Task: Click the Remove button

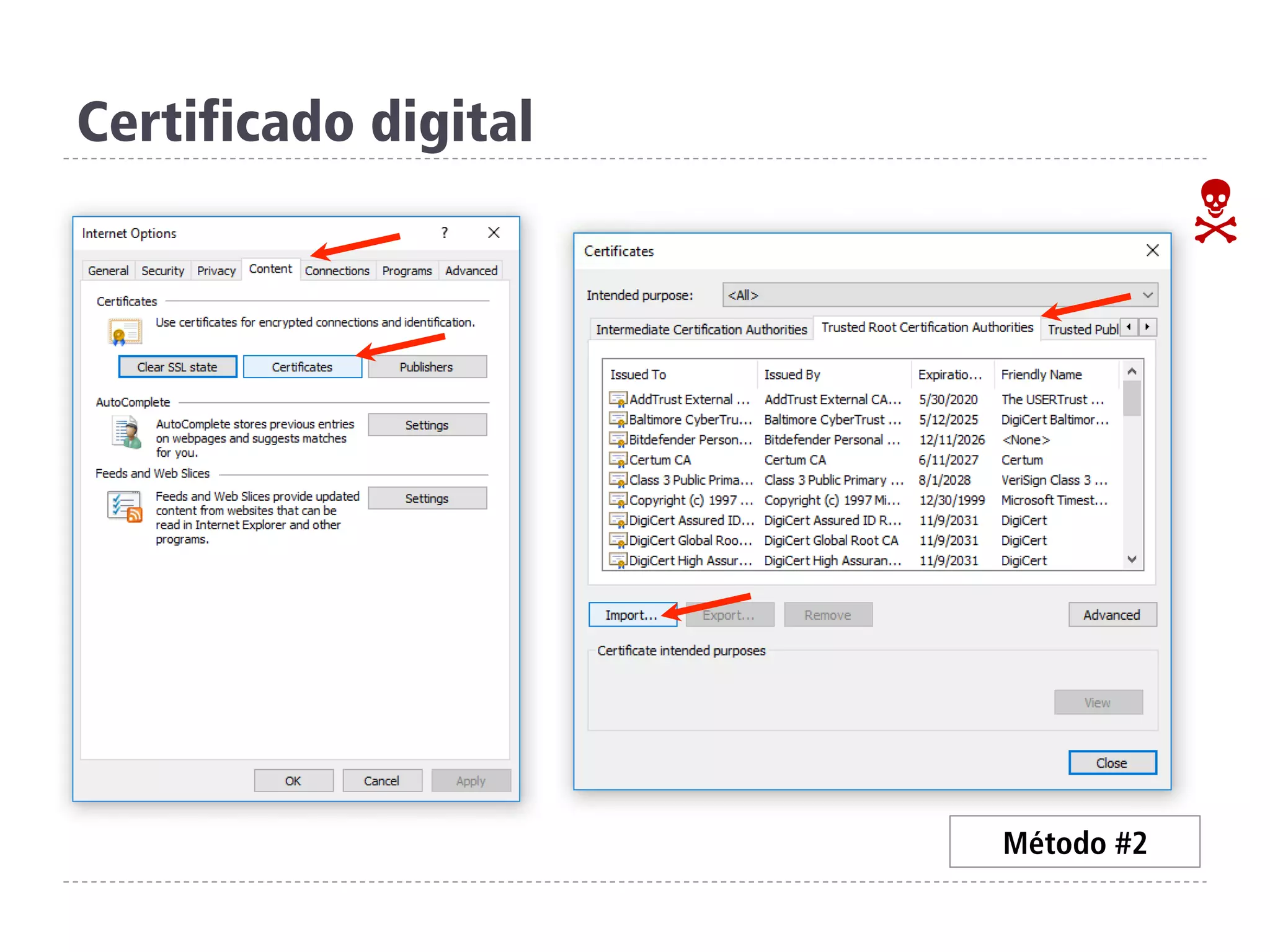Action: point(828,615)
